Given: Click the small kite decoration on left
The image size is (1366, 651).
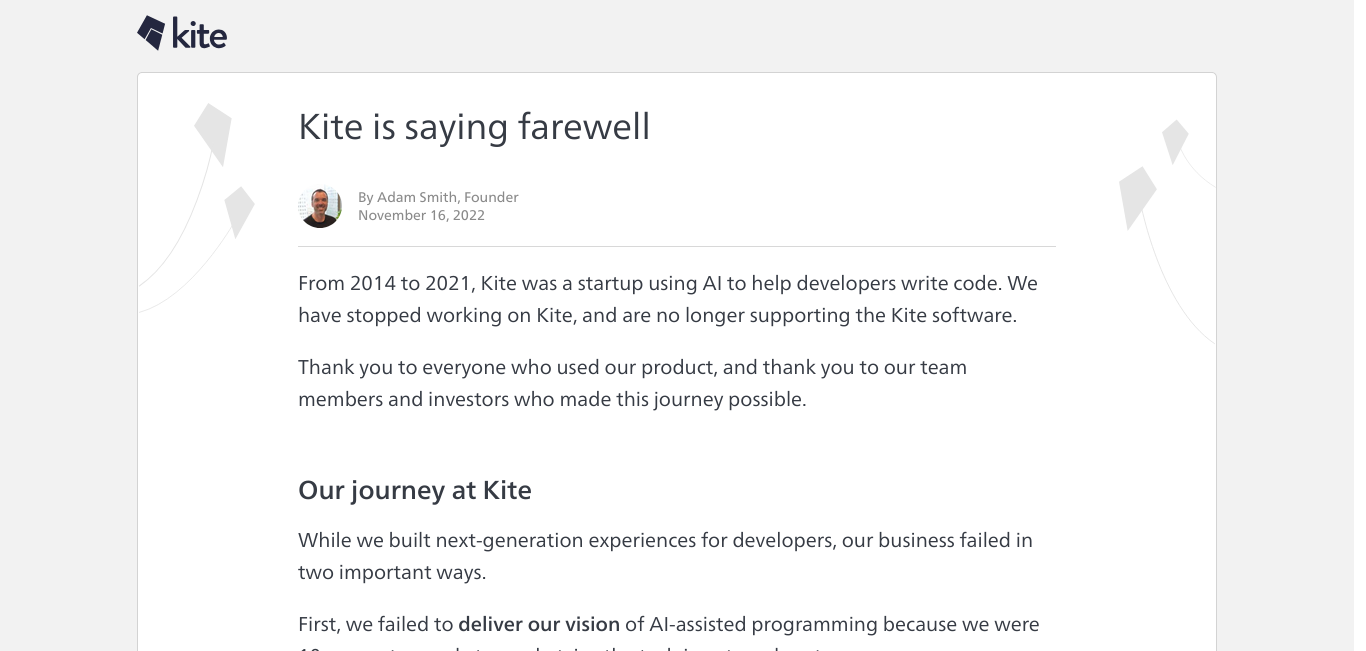Looking at the screenshot, I should click(x=239, y=212).
